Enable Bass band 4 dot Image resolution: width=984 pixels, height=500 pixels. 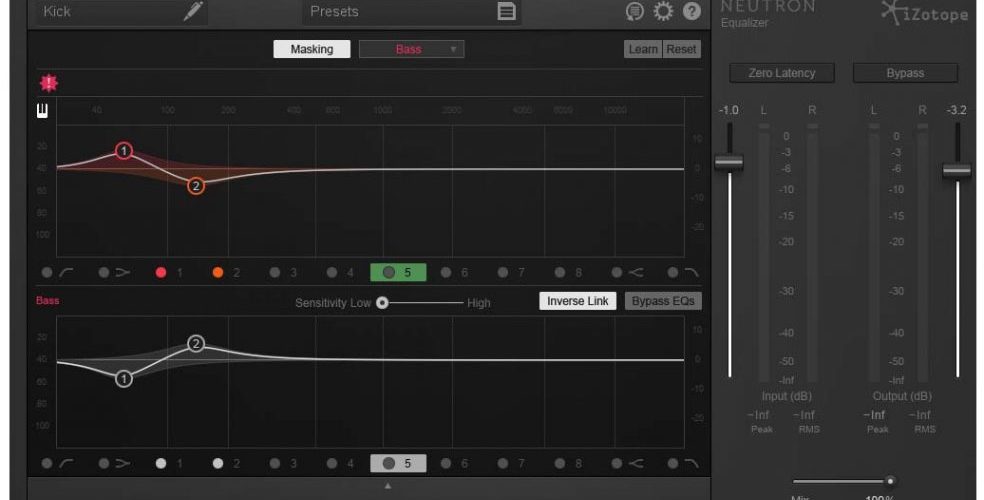pyautogui.click(x=332, y=464)
